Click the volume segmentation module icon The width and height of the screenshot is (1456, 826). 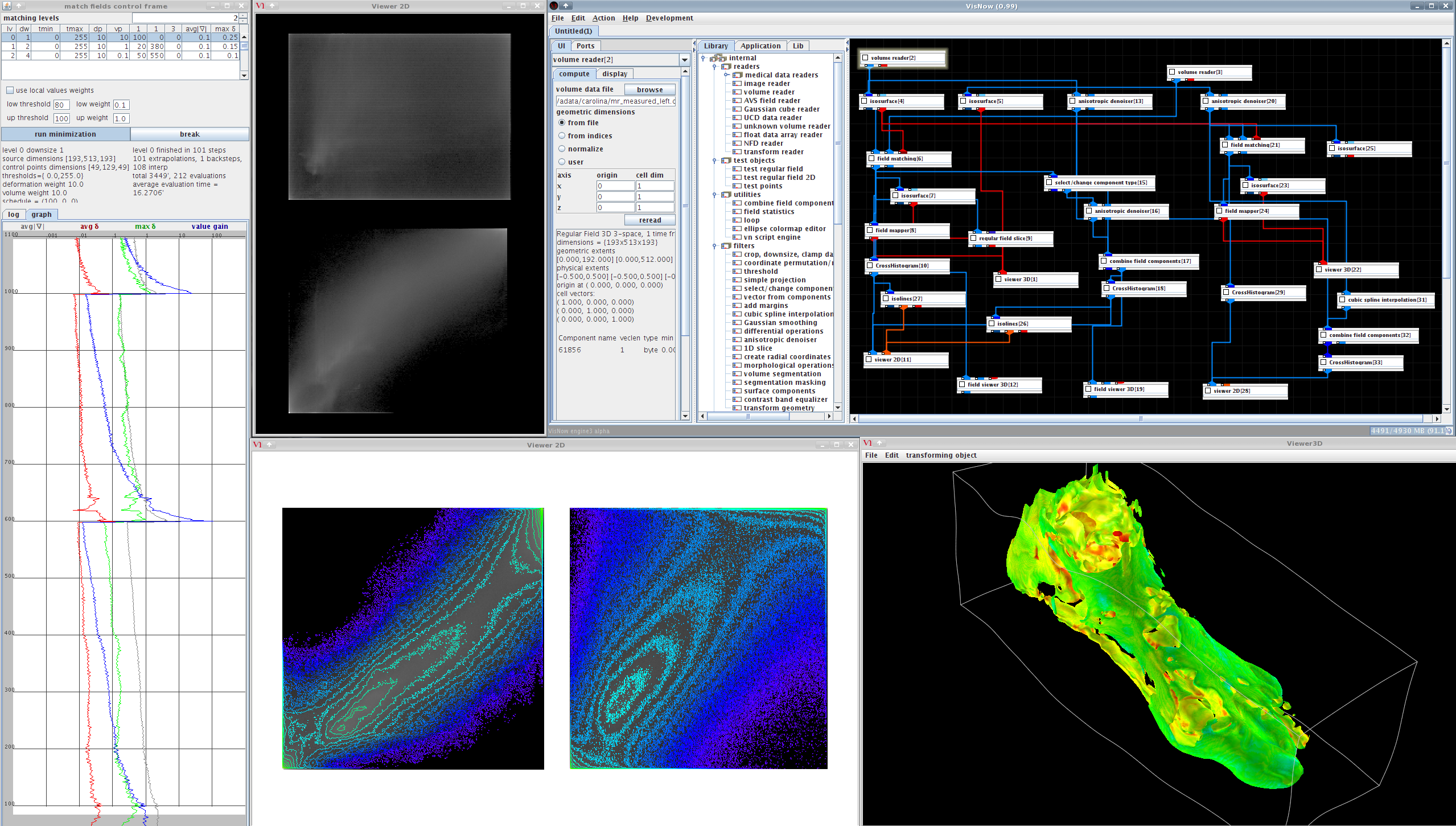click(737, 374)
